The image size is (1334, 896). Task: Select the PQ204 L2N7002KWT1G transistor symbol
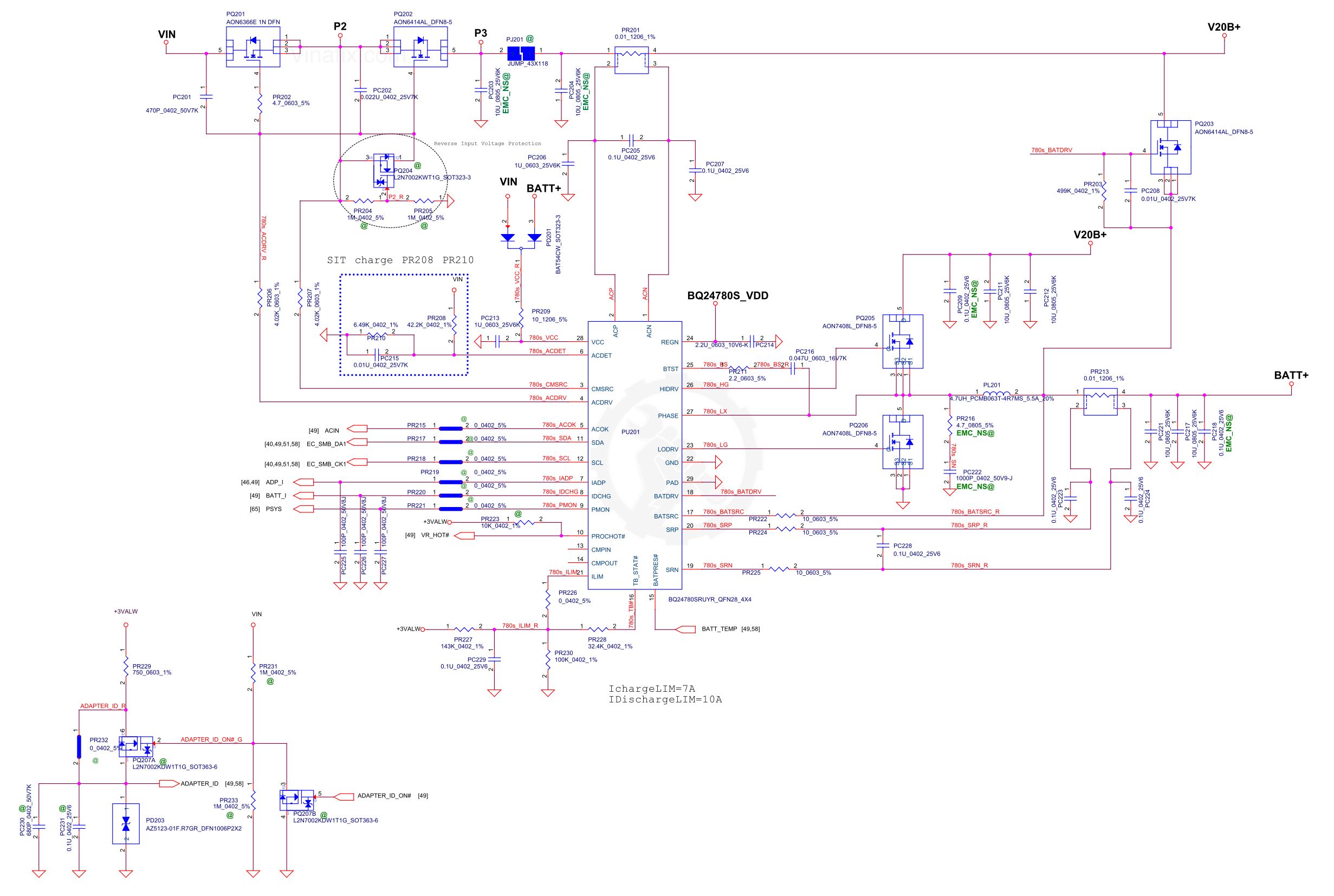pyautogui.click(x=384, y=170)
